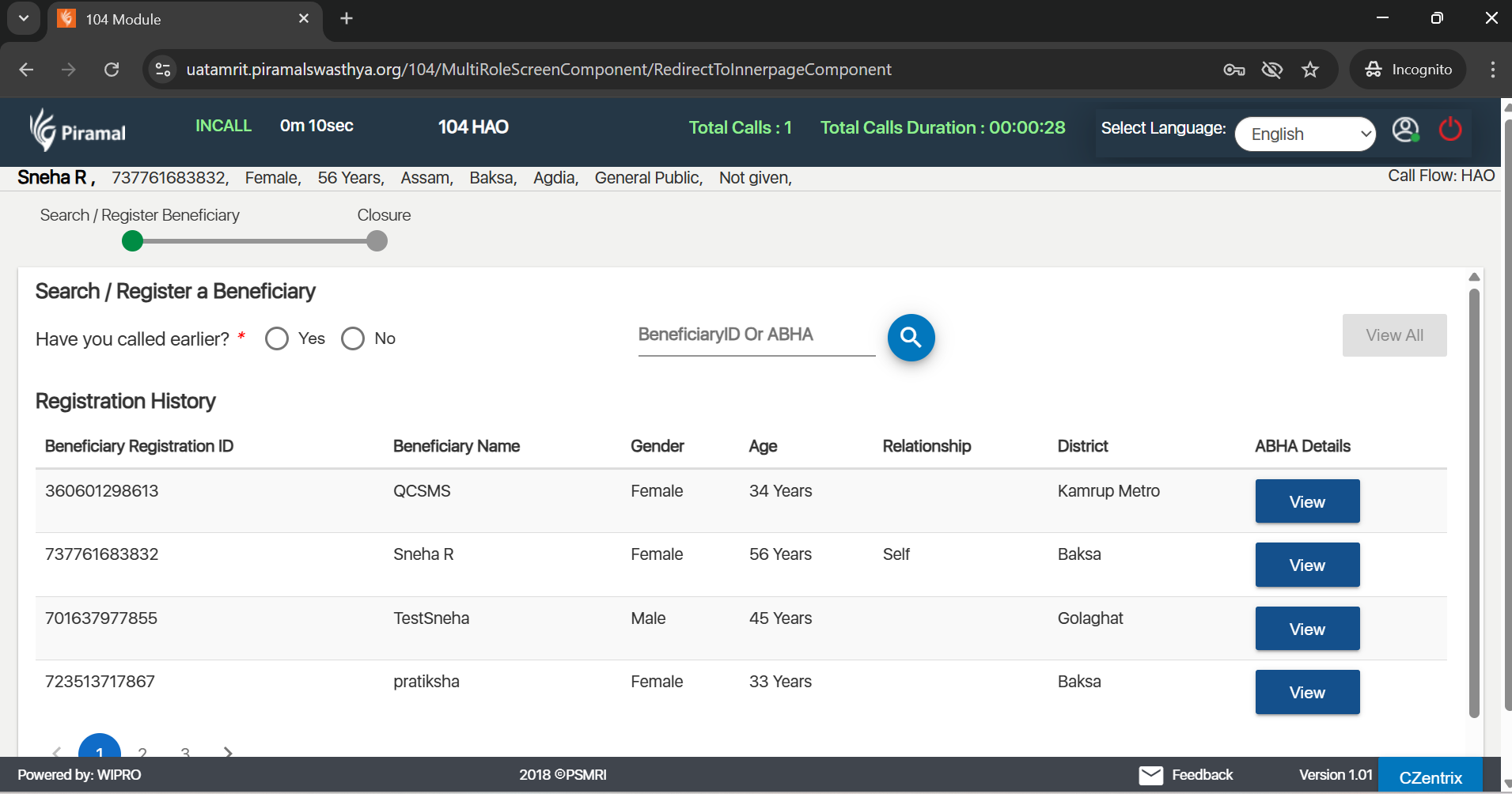Click the red power logout icon
This screenshot has height=794, width=1512.
(x=1449, y=129)
